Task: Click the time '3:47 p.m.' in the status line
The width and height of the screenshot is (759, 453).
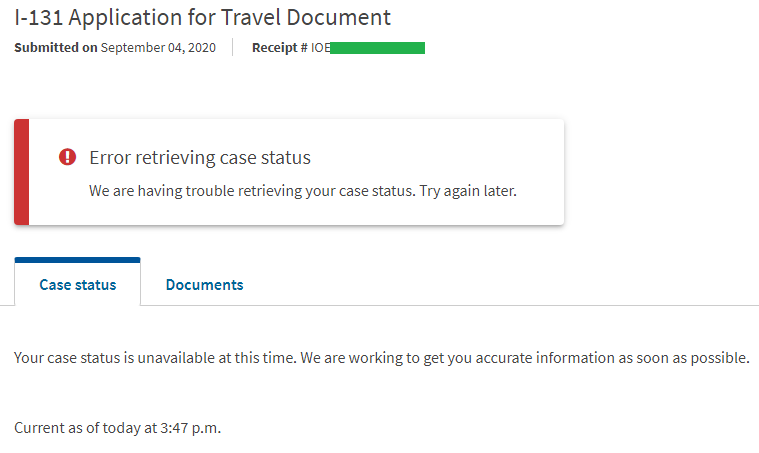Action: (x=191, y=428)
